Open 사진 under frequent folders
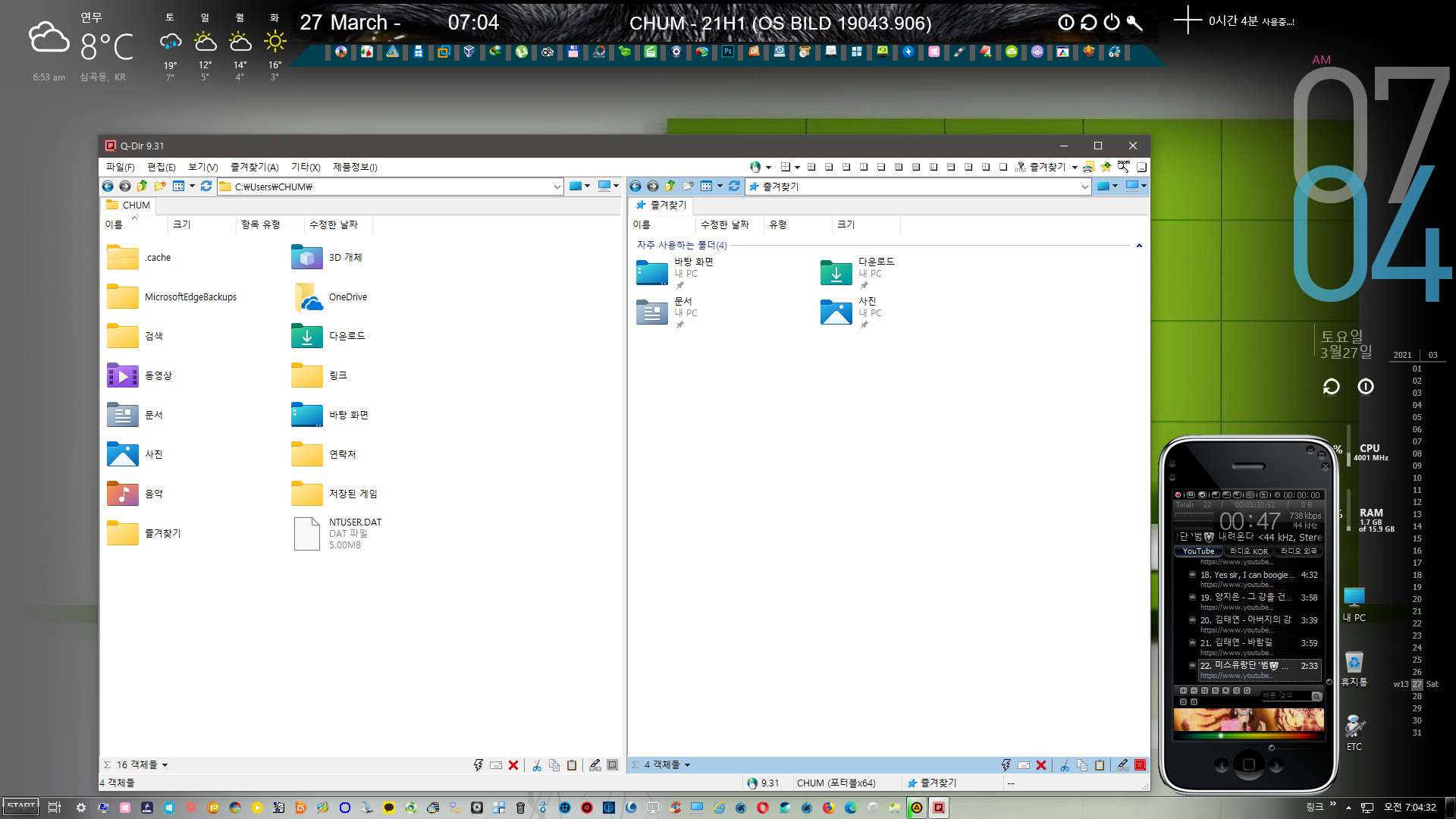The width and height of the screenshot is (1456, 819). click(852, 312)
